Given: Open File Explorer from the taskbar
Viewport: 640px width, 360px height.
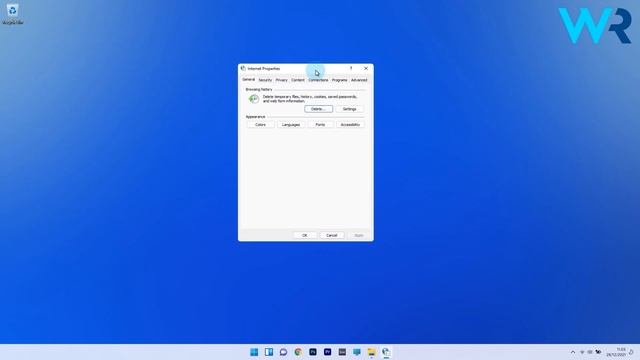Looking at the screenshot, I should coord(371,352).
